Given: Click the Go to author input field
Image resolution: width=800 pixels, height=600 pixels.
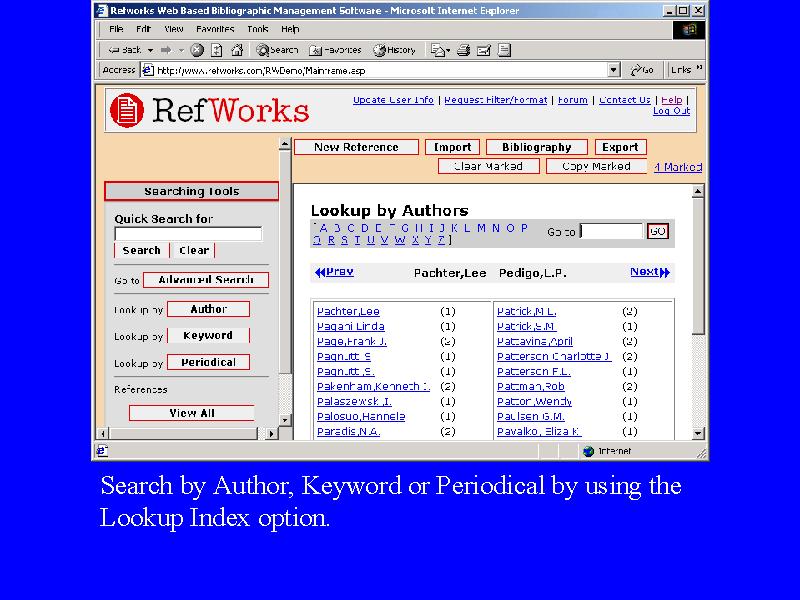Looking at the screenshot, I should (611, 231).
